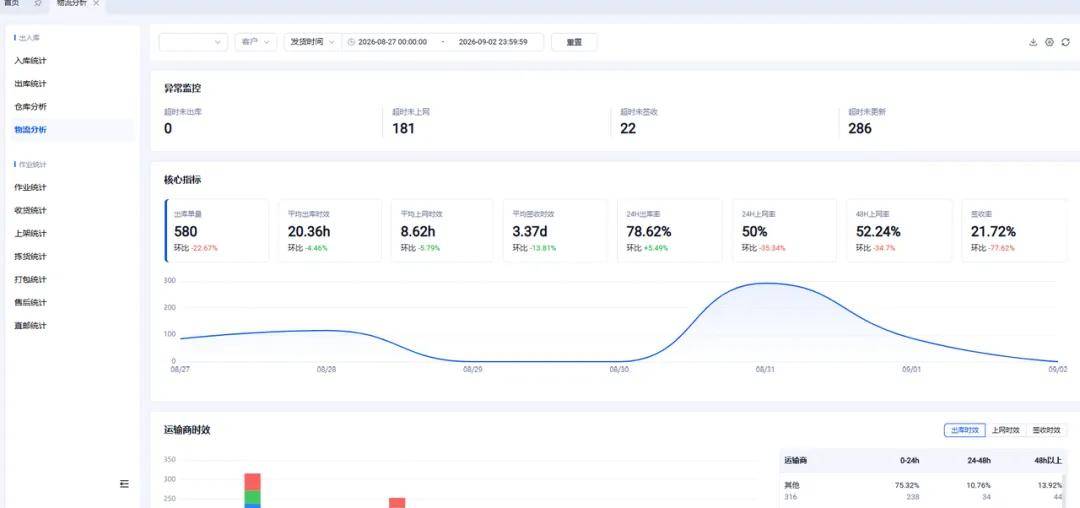Open the first empty filter dropdown

click(x=194, y=42)
